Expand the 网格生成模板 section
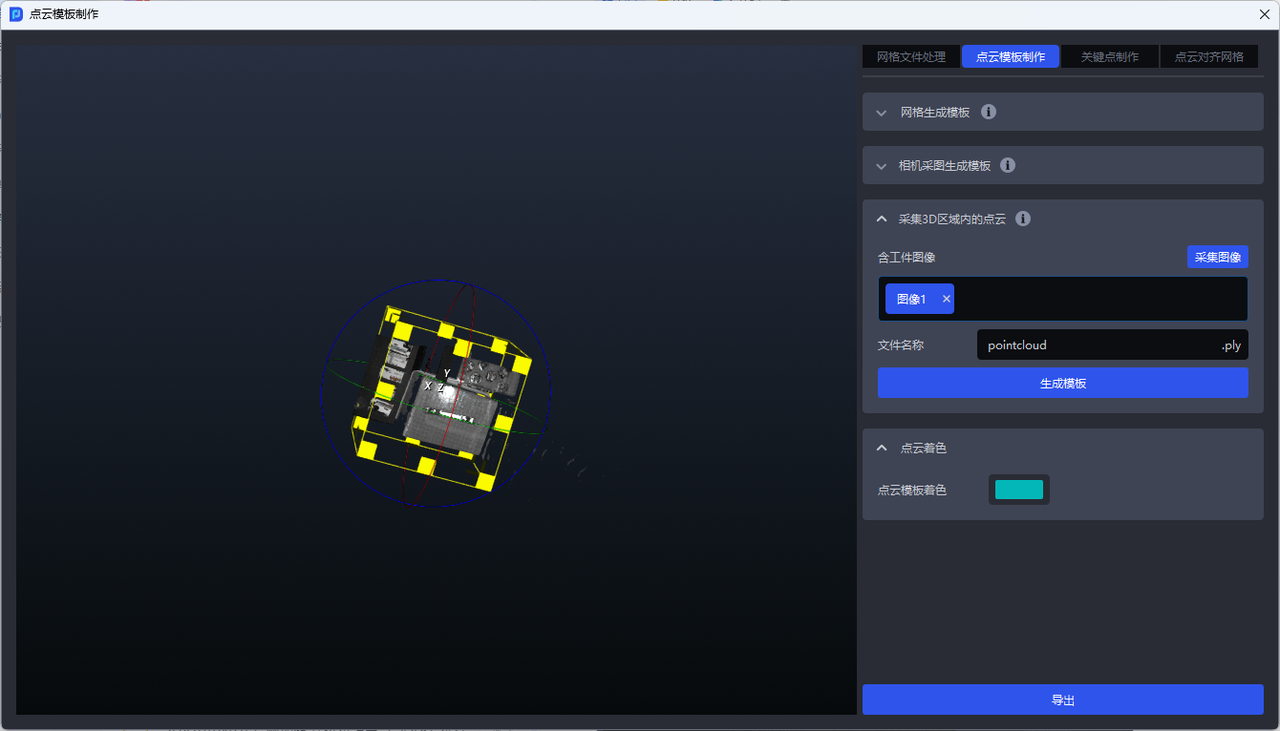 [x=881, y=113]
